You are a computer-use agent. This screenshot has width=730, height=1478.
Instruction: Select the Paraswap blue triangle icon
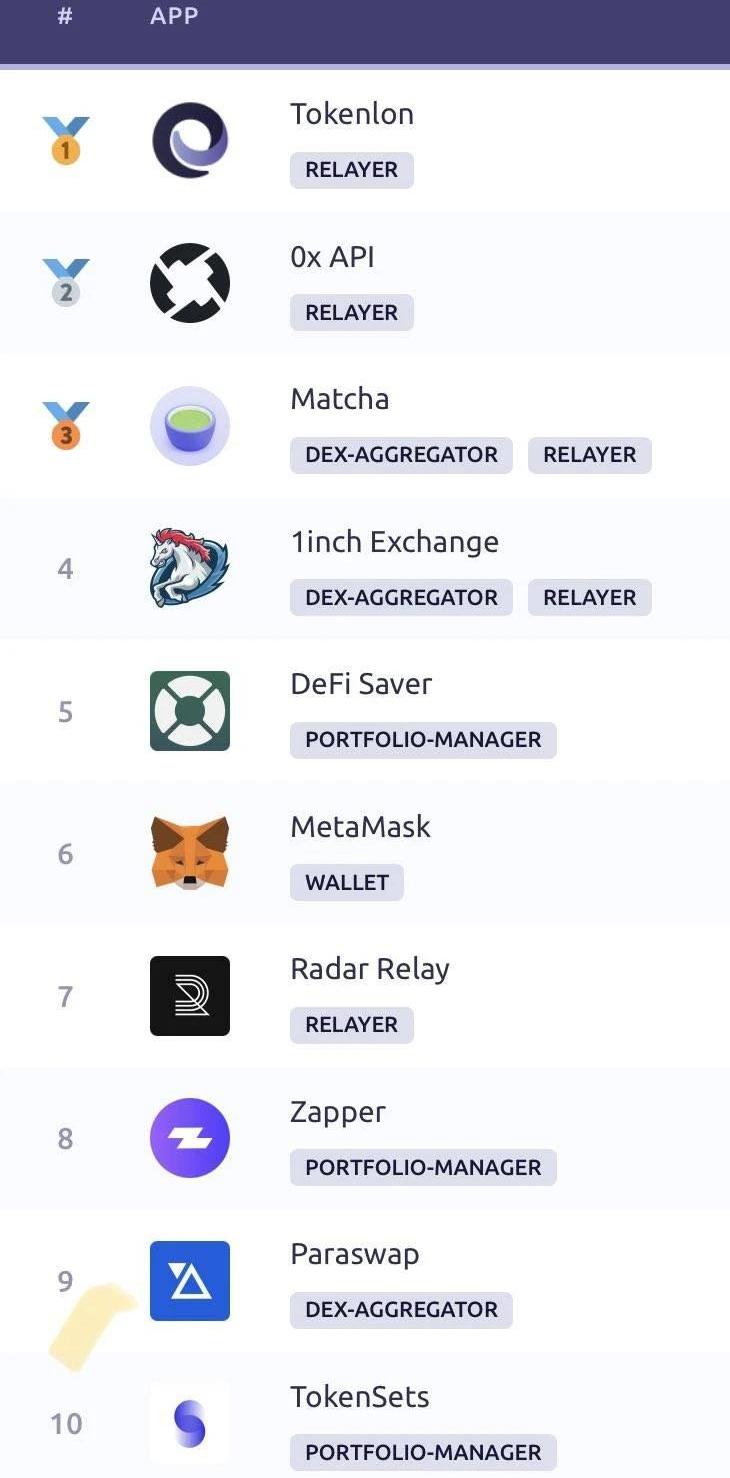click(190, 1281)
